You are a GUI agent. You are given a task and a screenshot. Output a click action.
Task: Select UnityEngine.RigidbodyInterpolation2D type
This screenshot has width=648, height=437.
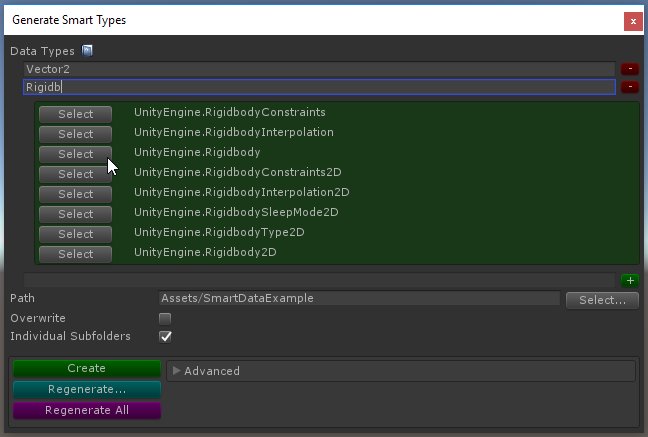pyautogui.click(x=76, y=194)
